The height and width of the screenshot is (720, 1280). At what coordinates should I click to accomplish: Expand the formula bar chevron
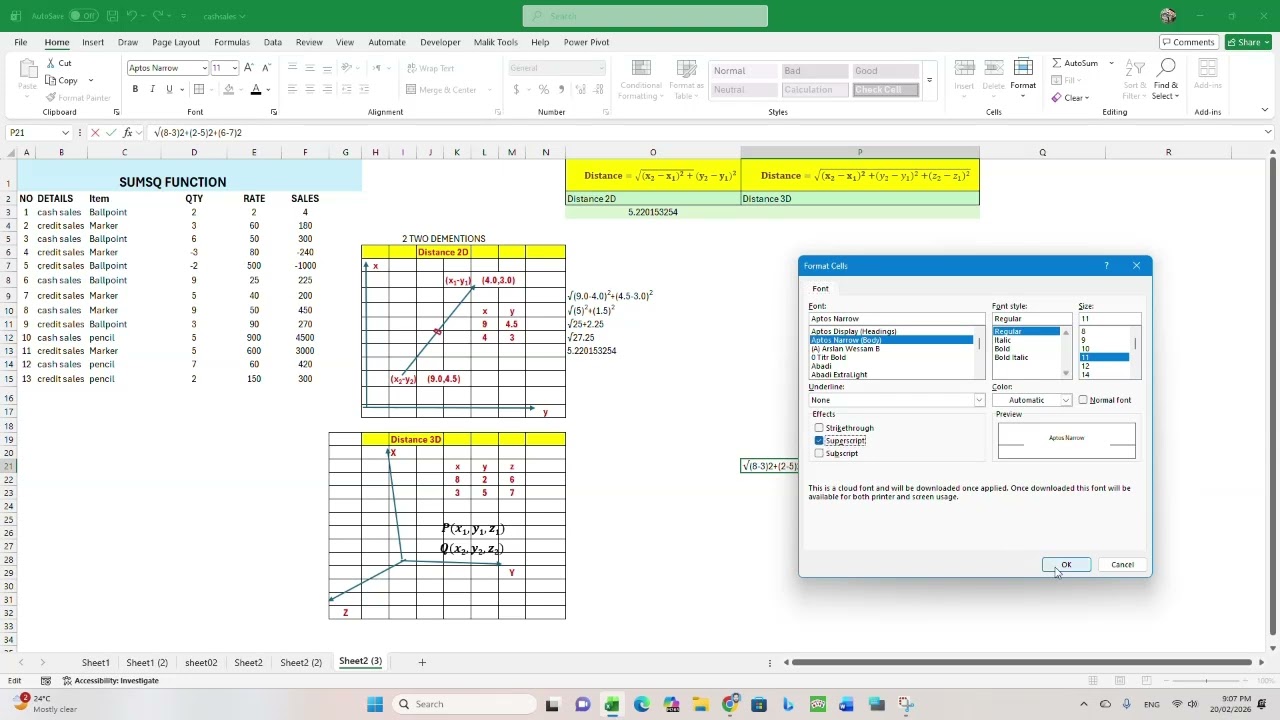[1268, 132]
